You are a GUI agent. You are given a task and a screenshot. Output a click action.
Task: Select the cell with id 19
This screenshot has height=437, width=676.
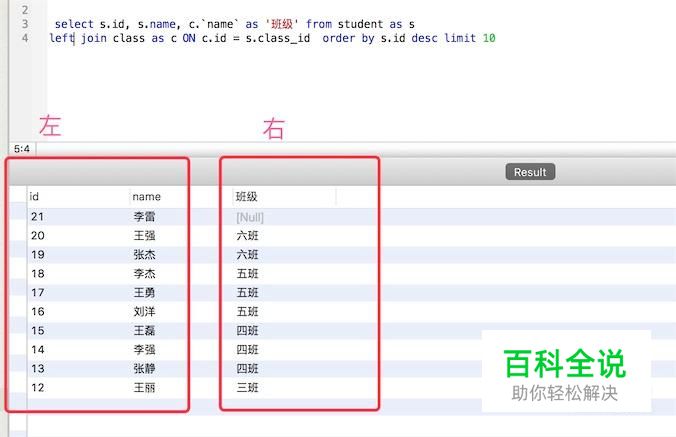(38, 255)
